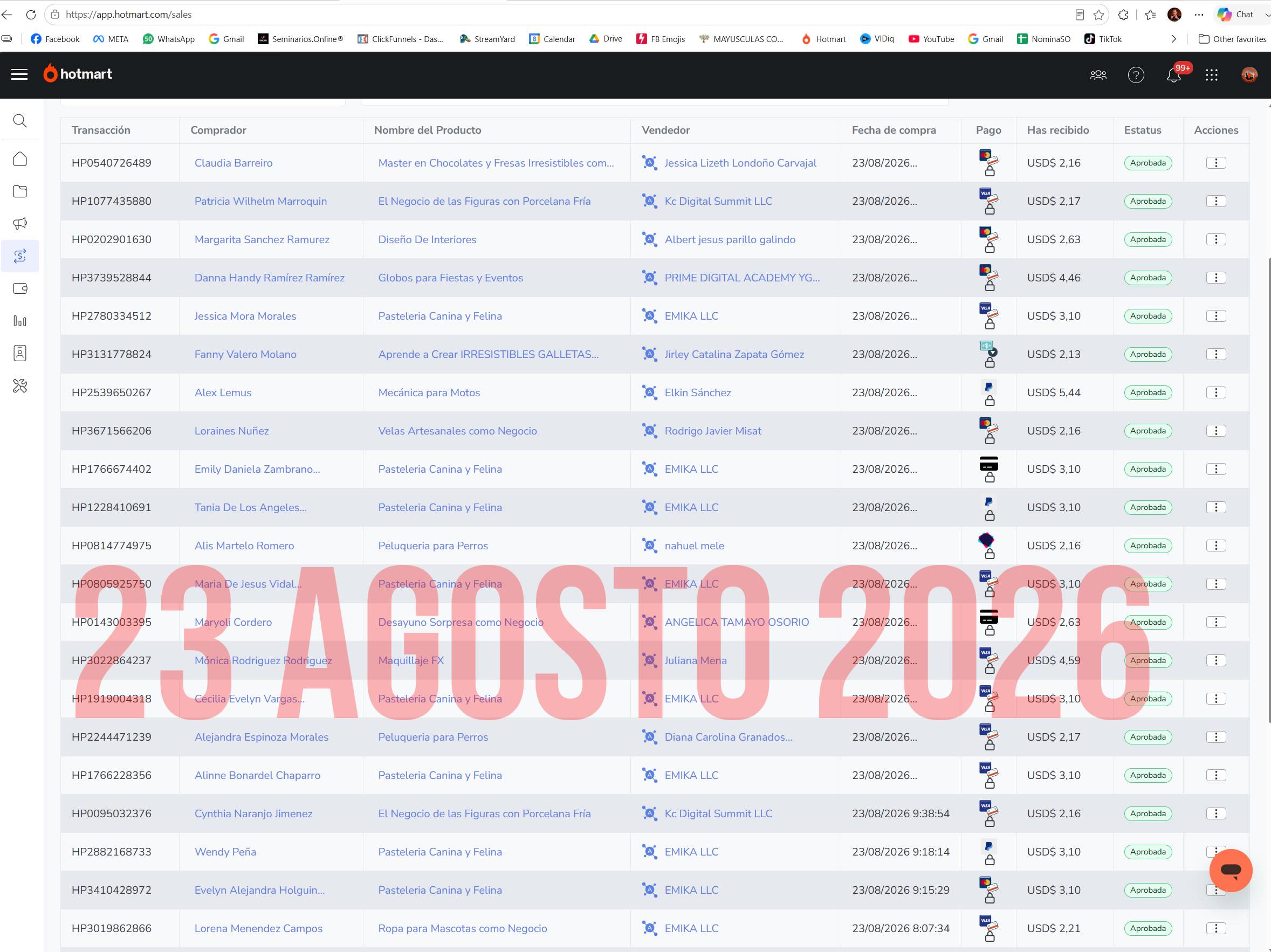Click the browser address bar URL
Image resolution: width=1271 pixels, height=952 pixels.
click(129, 15)
